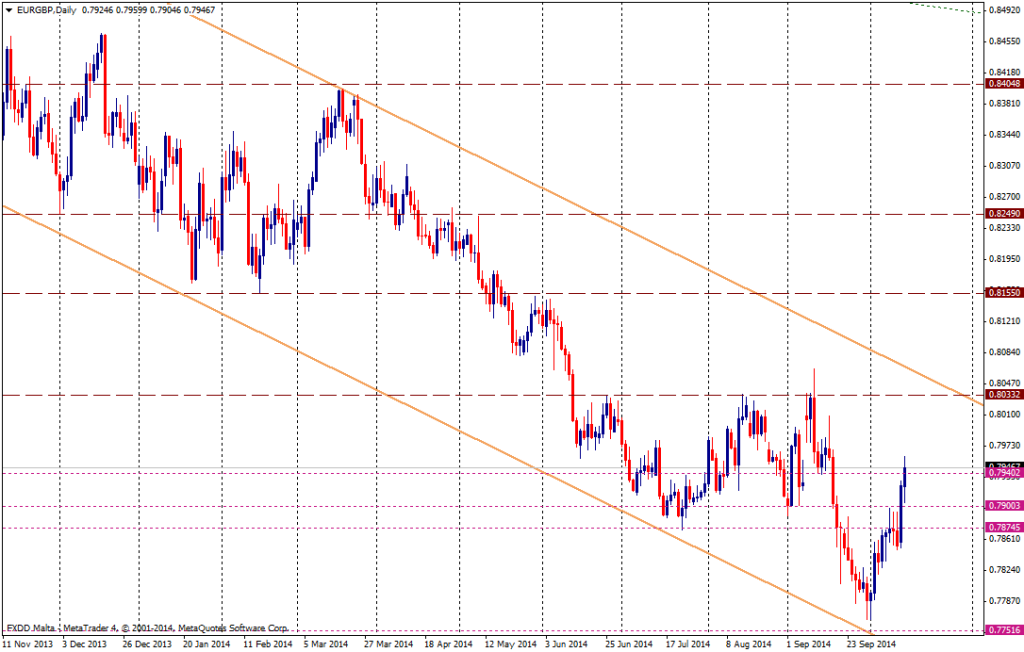Click the 0.80332 resistance price label
1024x652 pixels.
[1004, 395]
